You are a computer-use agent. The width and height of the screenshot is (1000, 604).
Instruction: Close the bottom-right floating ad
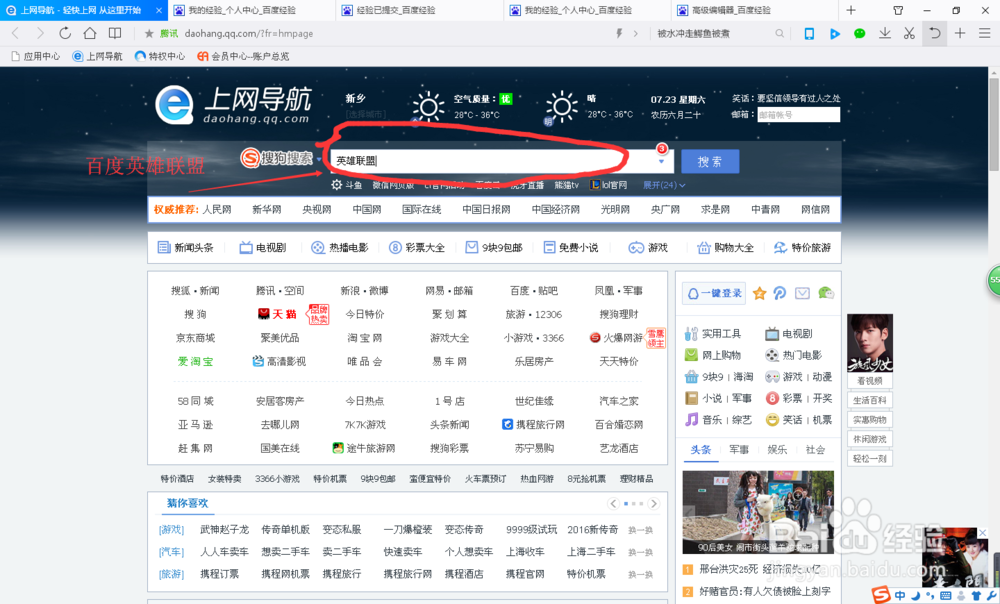coord(983,533)
